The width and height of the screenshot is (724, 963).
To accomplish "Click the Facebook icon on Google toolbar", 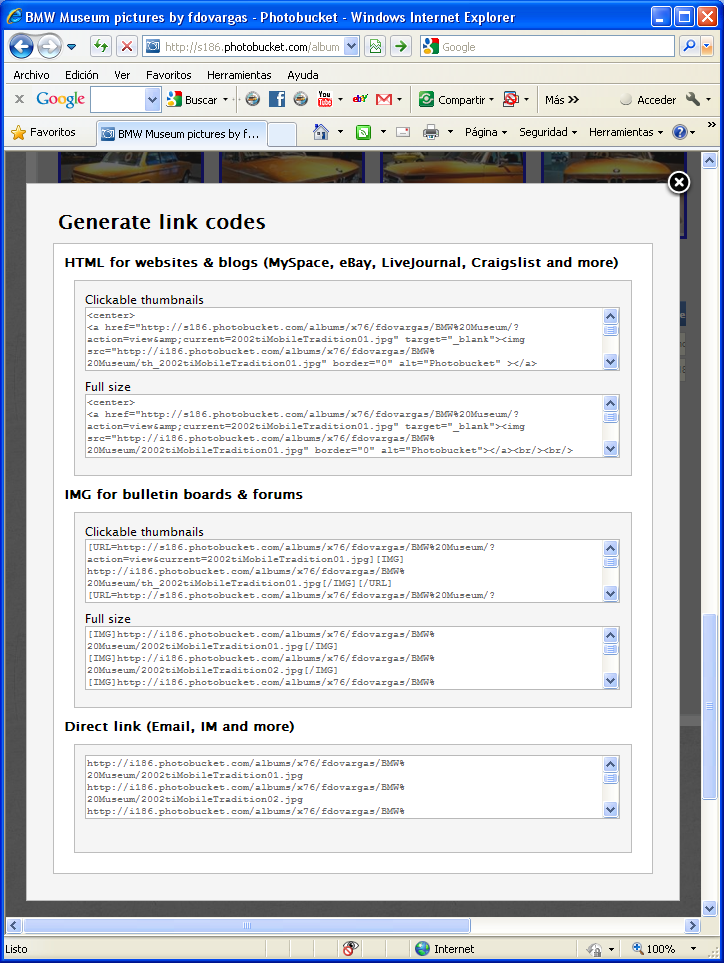I will [x=277, y=99].
